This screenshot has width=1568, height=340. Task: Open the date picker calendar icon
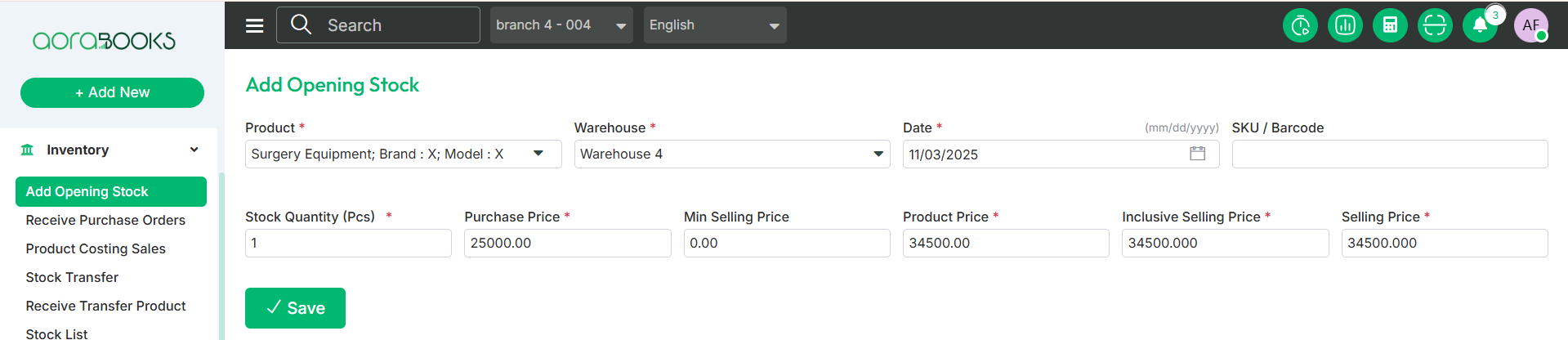[1197, 154]
